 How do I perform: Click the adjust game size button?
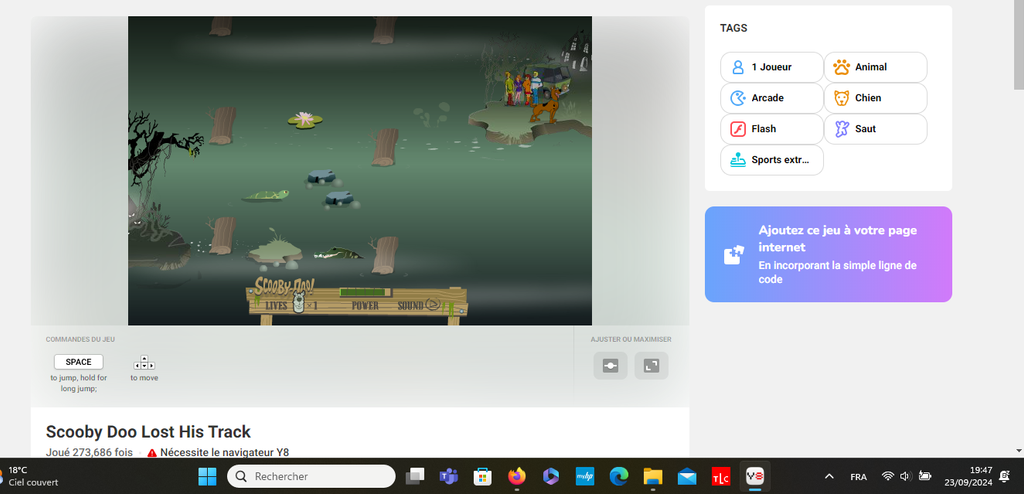pyautogui.click(x=610, y=366)
